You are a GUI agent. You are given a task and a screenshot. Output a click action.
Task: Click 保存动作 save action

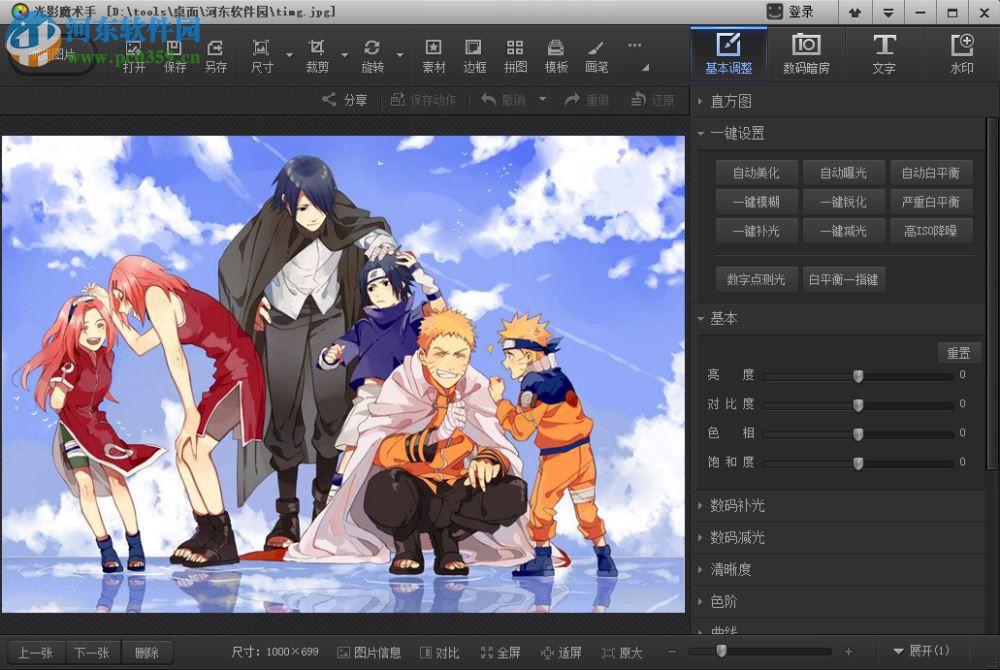pos(423,99)
